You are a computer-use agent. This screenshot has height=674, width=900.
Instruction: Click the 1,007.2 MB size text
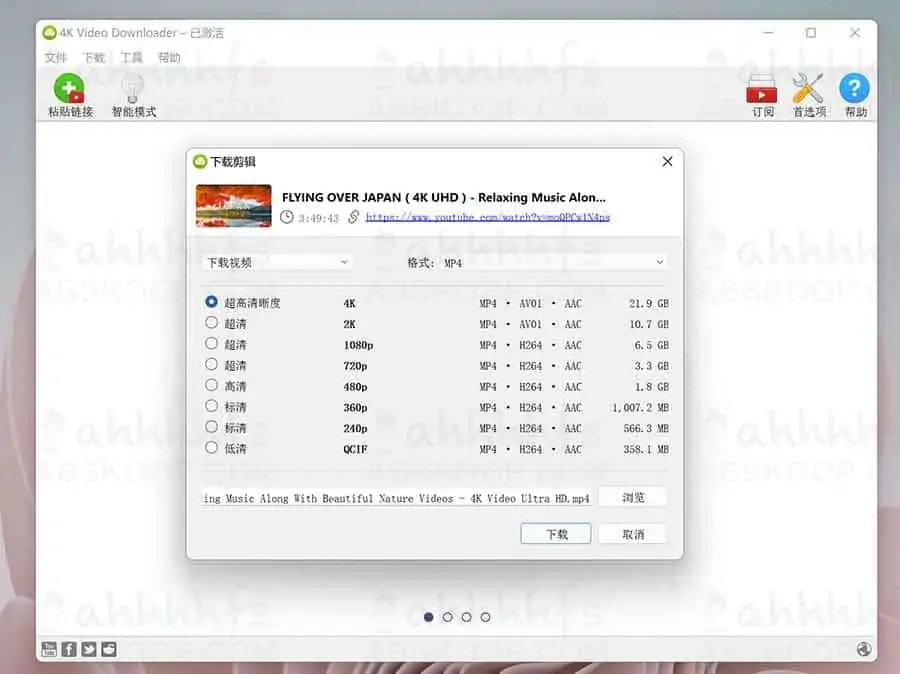coord(640,408)
